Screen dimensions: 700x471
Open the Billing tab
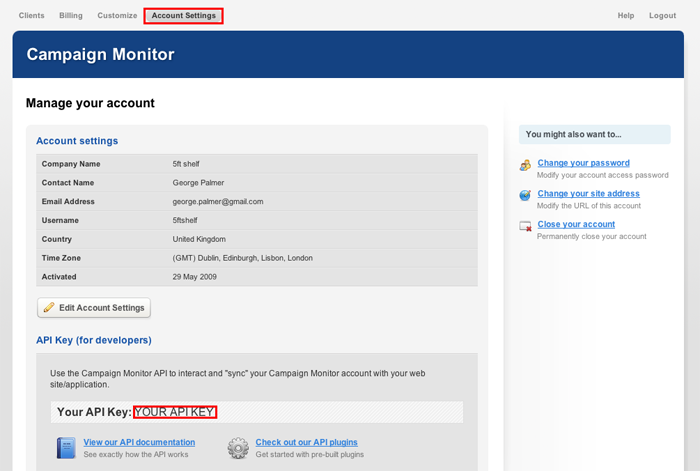[x=71, y=16]
